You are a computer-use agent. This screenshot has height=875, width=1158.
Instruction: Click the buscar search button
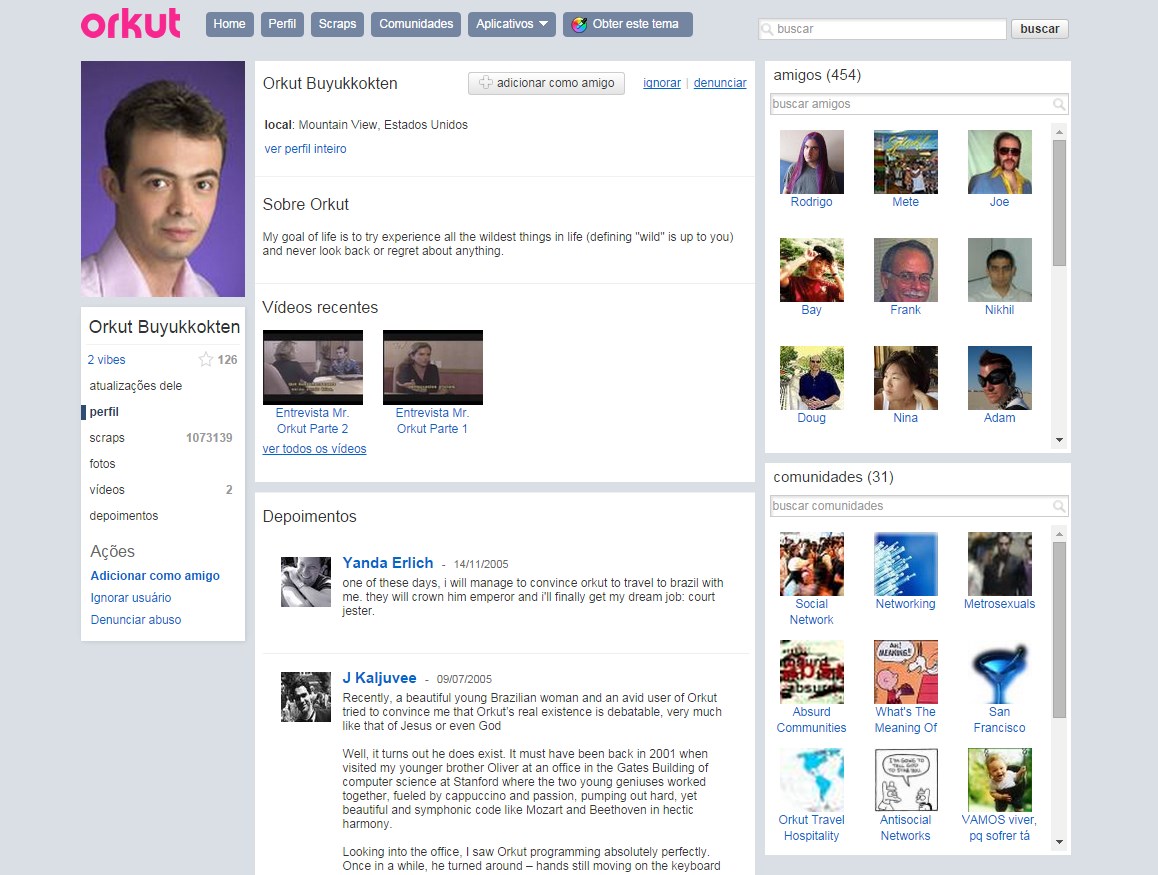[1040, 29]
